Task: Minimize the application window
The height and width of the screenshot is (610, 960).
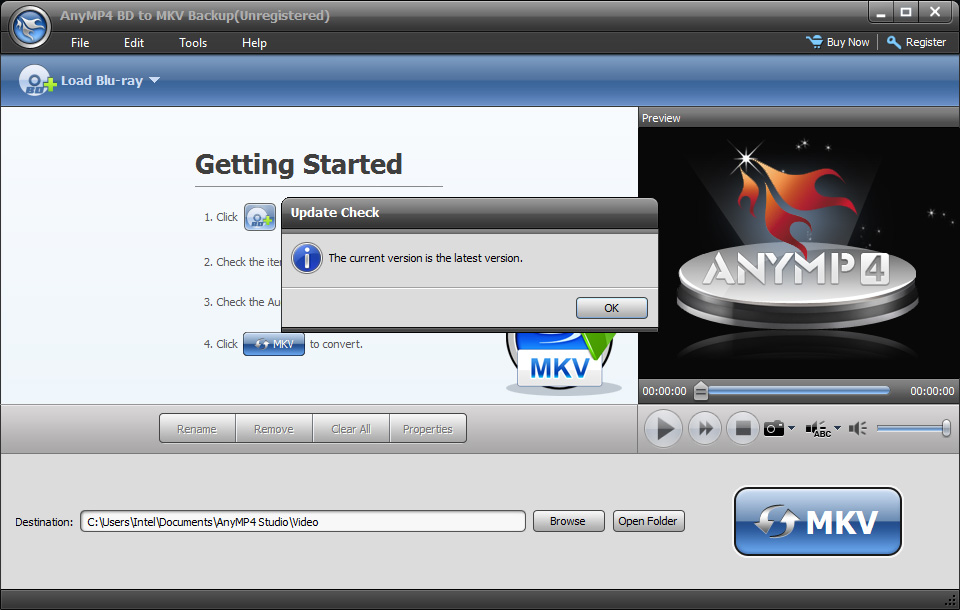Action: tap(881, 12)
